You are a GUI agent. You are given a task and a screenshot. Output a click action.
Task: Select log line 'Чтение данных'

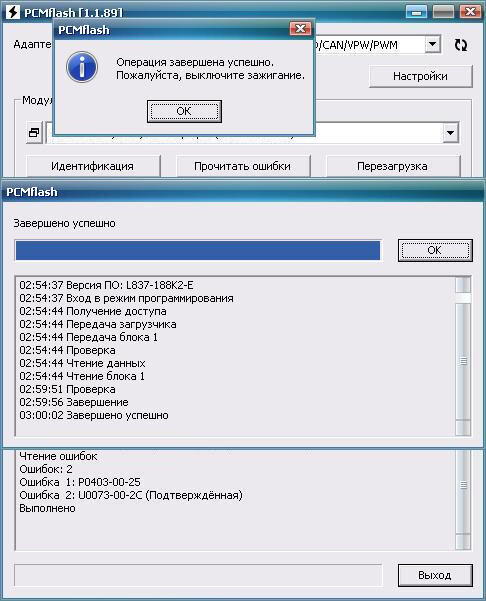pos(82,363)
